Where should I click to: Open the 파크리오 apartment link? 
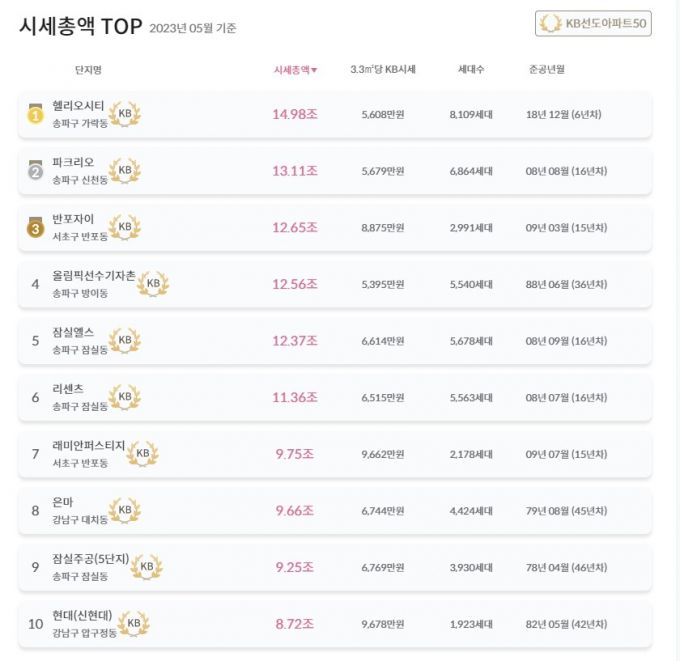tap(73, 162)
